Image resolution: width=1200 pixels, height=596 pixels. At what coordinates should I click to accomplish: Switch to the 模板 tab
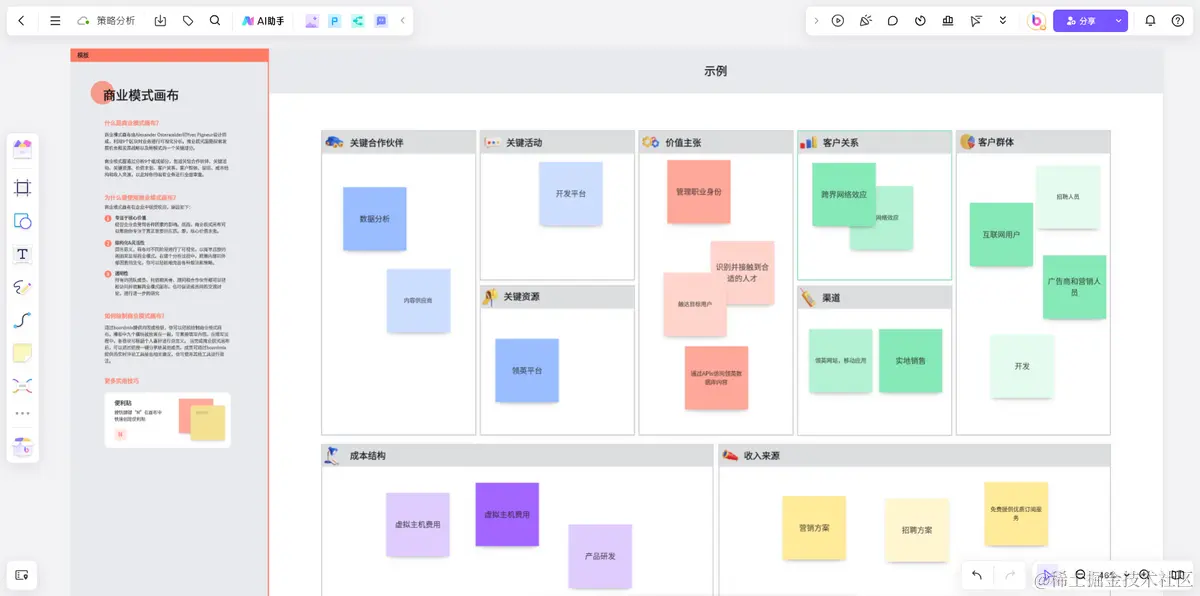coord(82,55)
